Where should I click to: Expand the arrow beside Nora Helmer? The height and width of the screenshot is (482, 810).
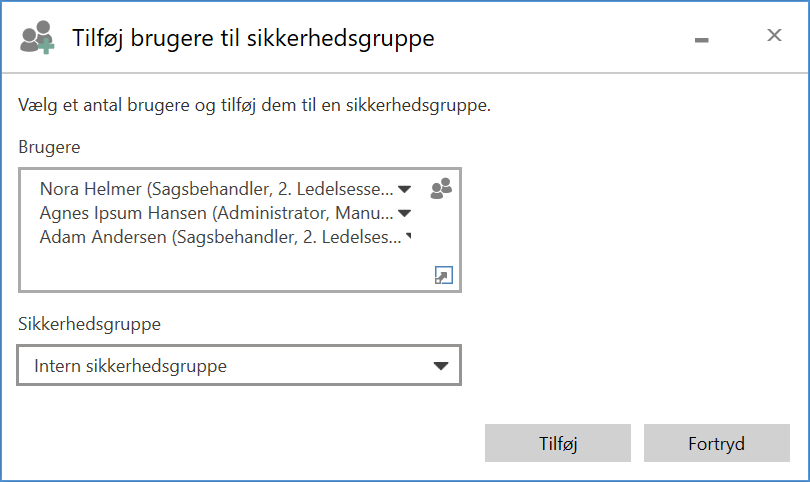pyautogui.click(x=405, y=188)
